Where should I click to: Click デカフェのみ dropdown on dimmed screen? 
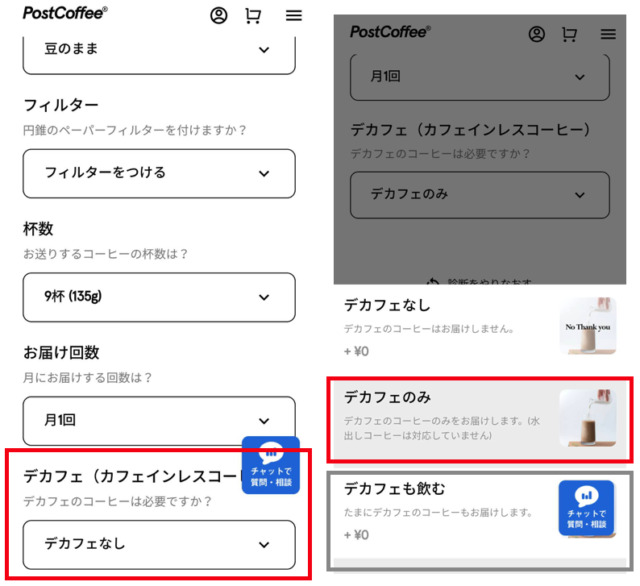(x=480, y=195)
